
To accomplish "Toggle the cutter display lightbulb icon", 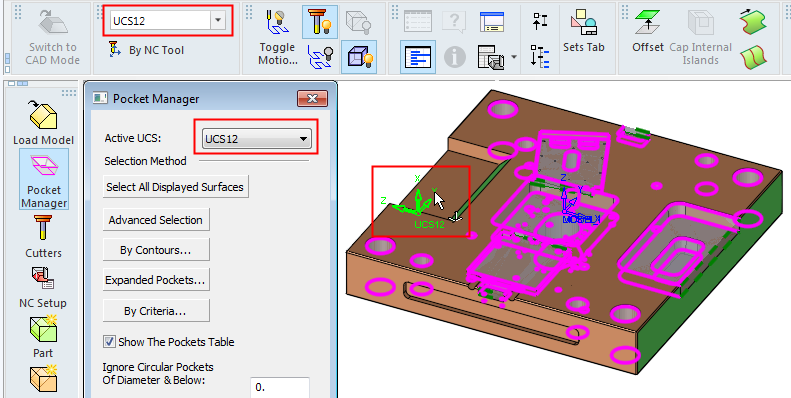I will pyautogui.click(x=320, y=22).
